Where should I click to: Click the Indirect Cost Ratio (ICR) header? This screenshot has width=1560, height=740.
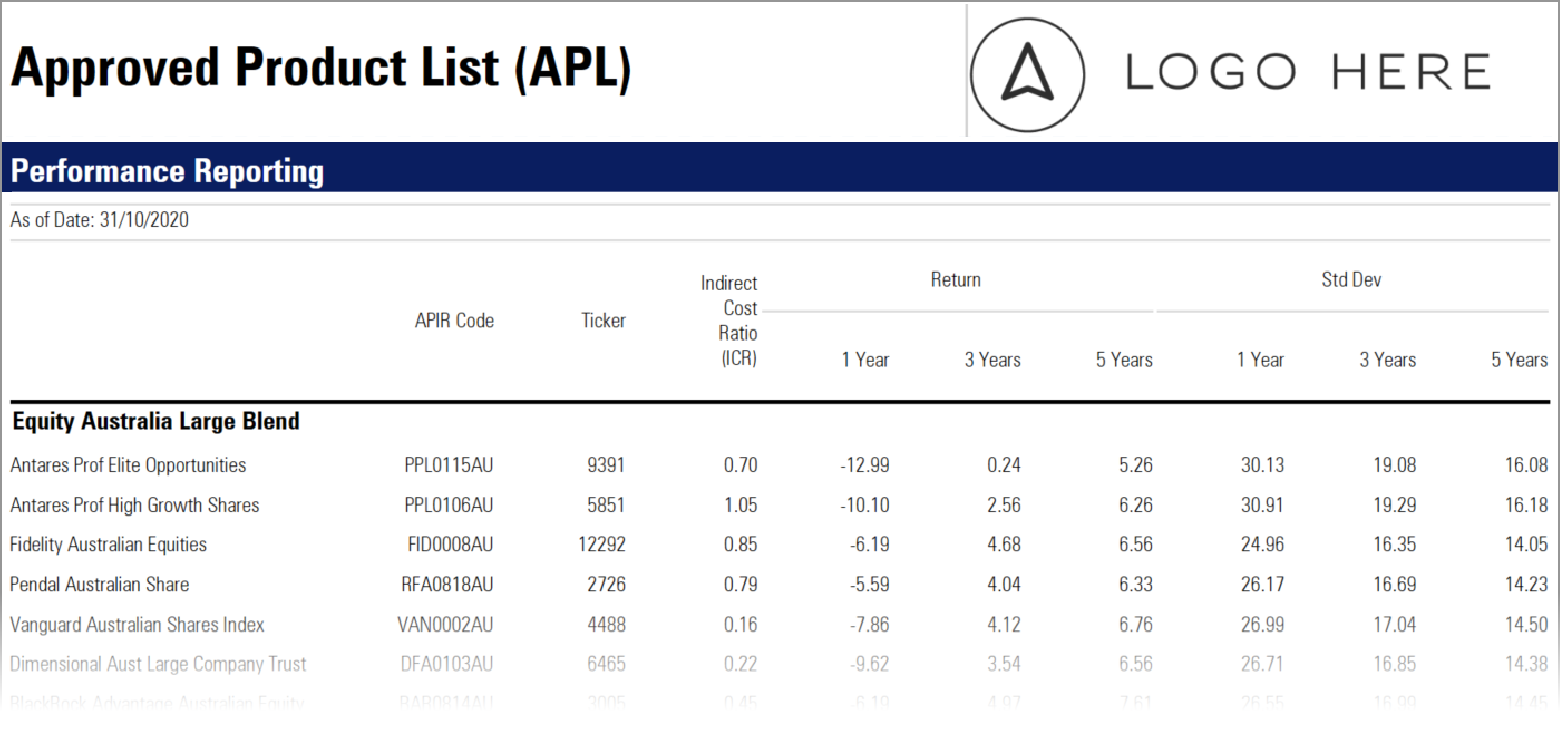click(730, 321)
